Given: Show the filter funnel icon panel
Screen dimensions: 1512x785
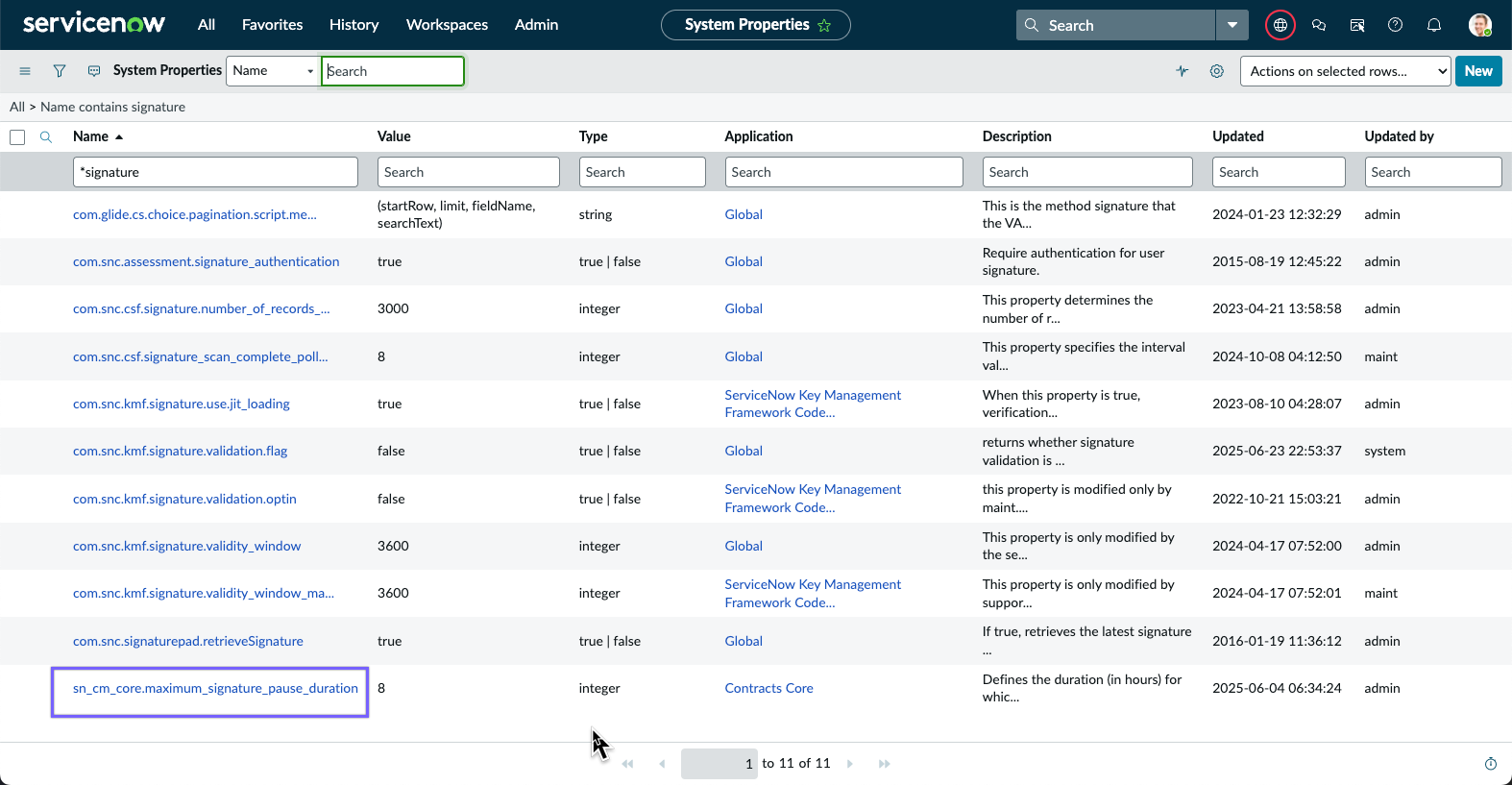Looking at the screenshot, I should point(60,71).
